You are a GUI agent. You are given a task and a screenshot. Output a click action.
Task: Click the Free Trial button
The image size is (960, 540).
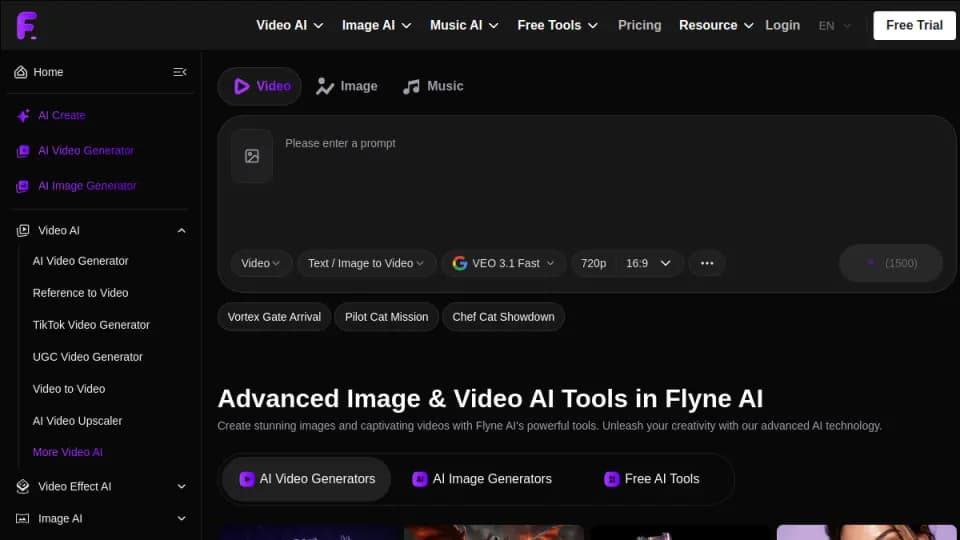click(x=914, y=26)
